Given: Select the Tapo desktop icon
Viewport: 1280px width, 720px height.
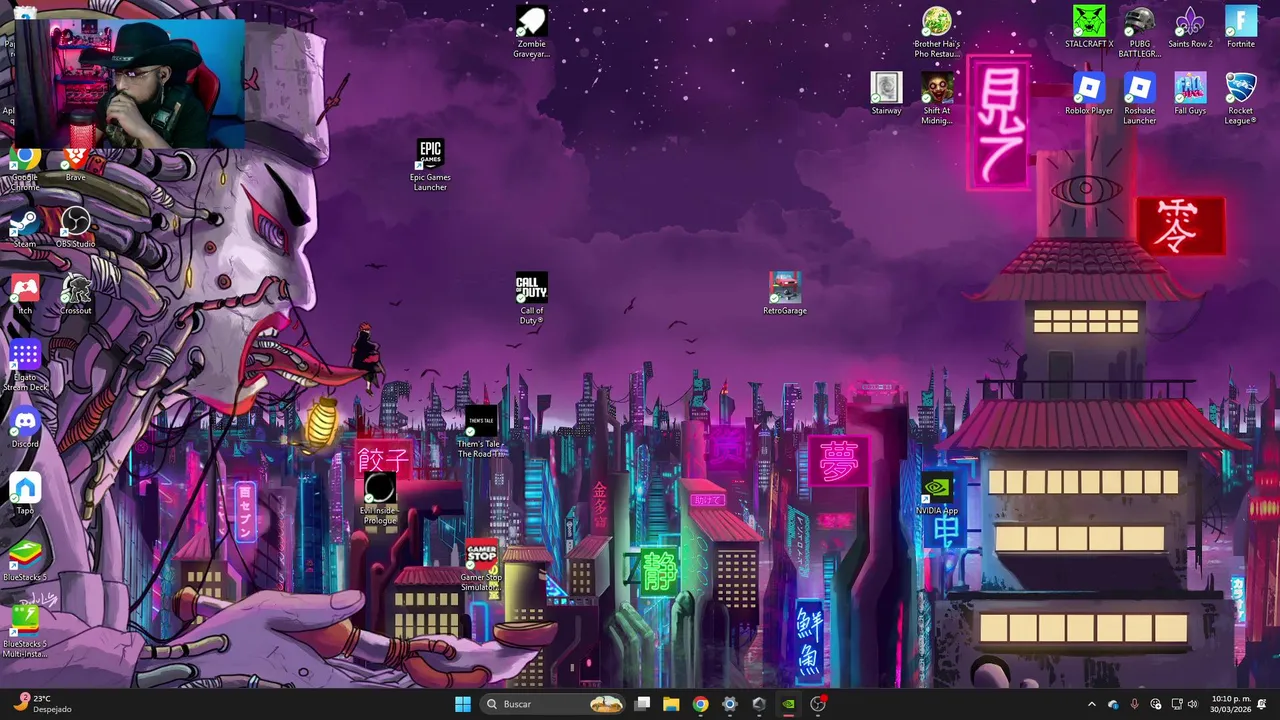Looking at the screenshot, I should pos(24,493).
